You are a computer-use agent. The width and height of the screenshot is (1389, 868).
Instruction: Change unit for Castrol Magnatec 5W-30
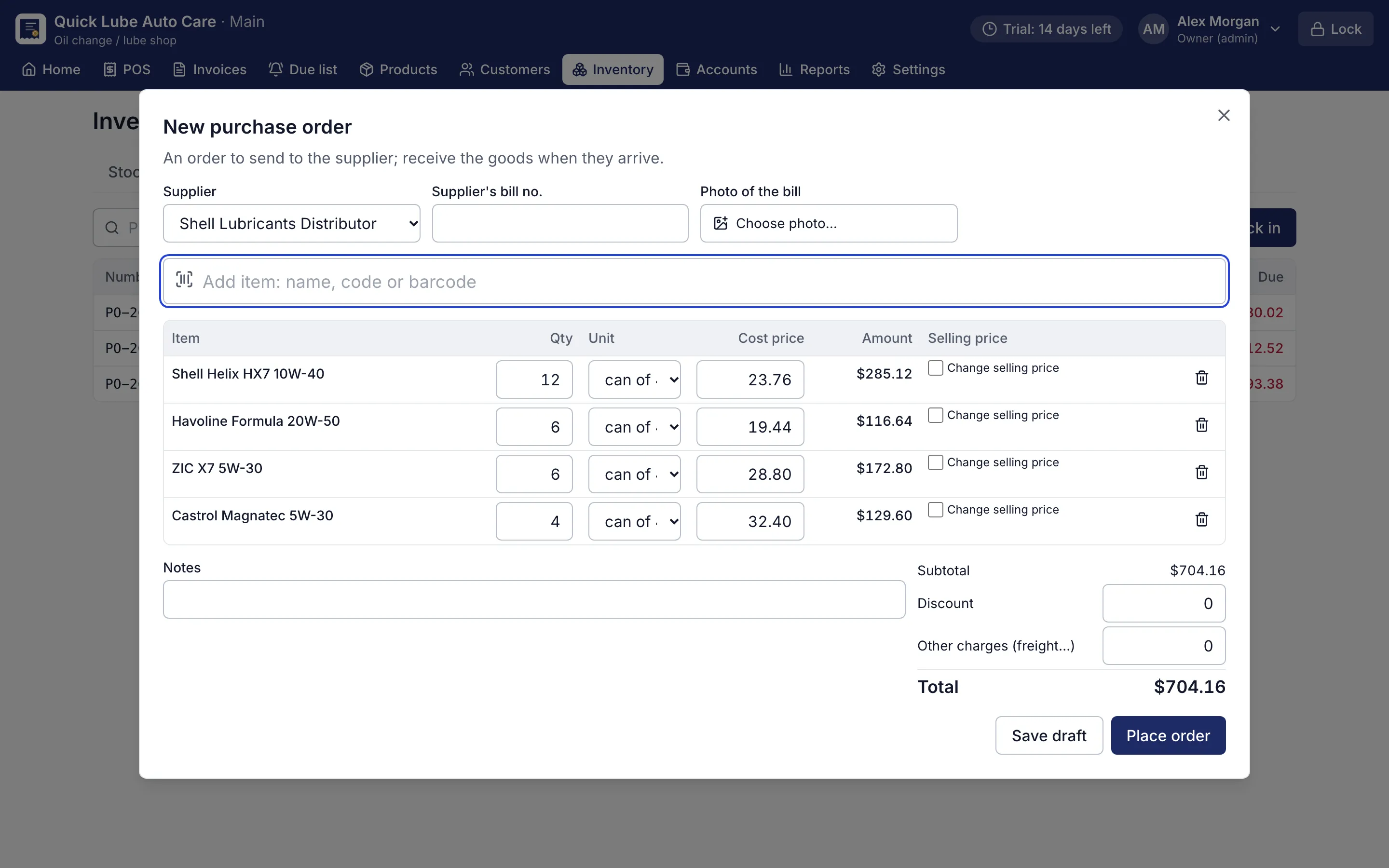634,521
